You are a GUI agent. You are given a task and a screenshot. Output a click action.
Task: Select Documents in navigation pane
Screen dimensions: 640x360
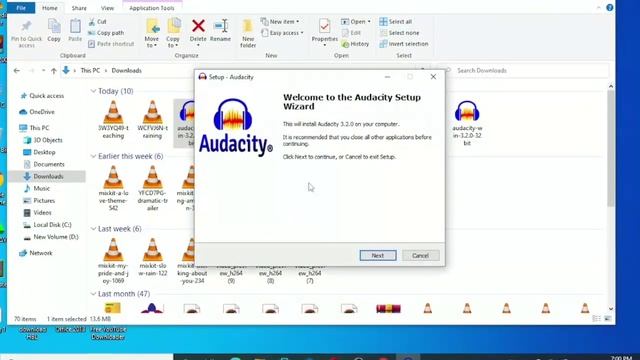49,164
